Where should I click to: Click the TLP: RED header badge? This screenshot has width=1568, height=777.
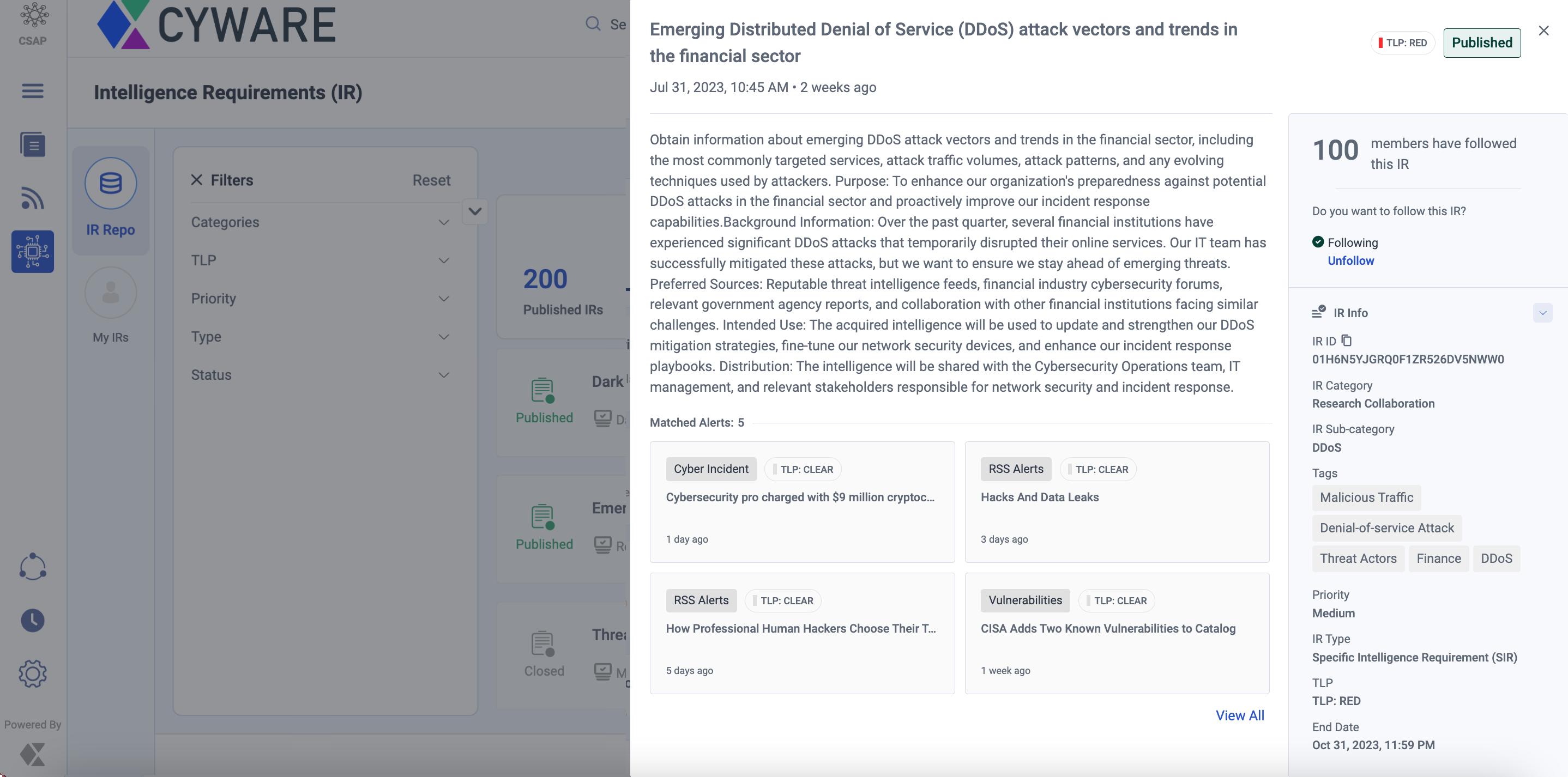[1403, 43]
